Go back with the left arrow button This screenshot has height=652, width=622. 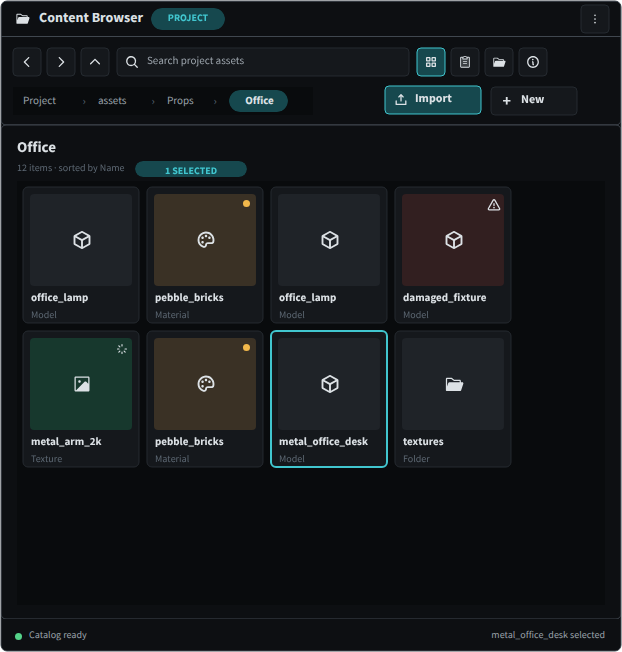27,62
